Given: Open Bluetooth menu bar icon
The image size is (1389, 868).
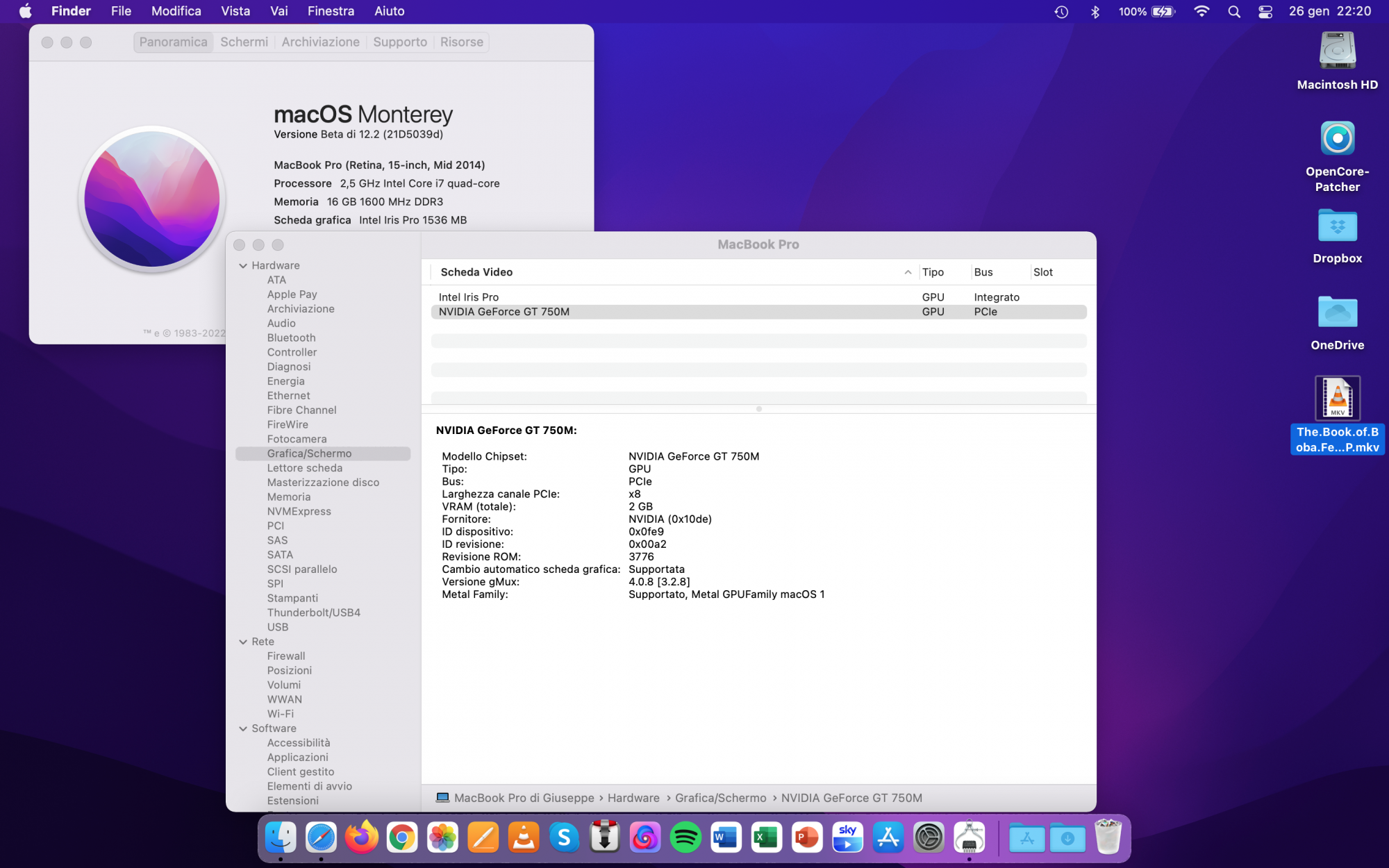Looking at the screenshot, I should pyautogui.click(x=1095, y=12).
